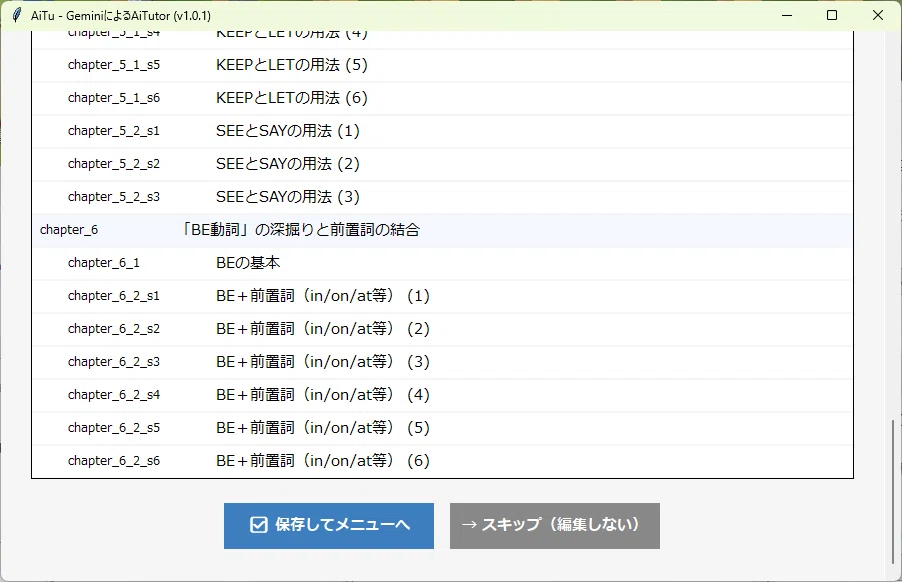
Task: Click title BE+前置詞（in/on/at等） (5)
Action: [x=323, y=428]
